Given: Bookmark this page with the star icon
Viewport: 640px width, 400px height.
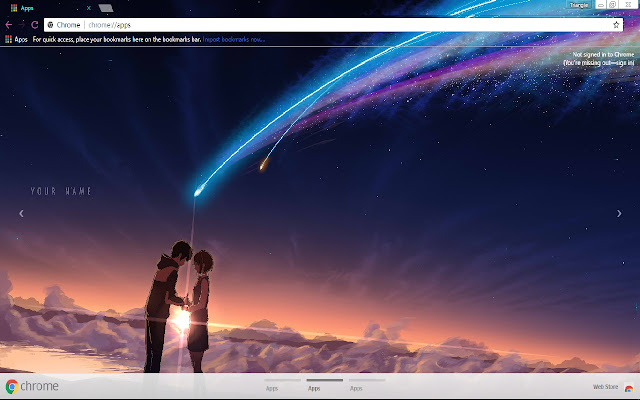Looking at the screenshot, I should tap(616, 25).
